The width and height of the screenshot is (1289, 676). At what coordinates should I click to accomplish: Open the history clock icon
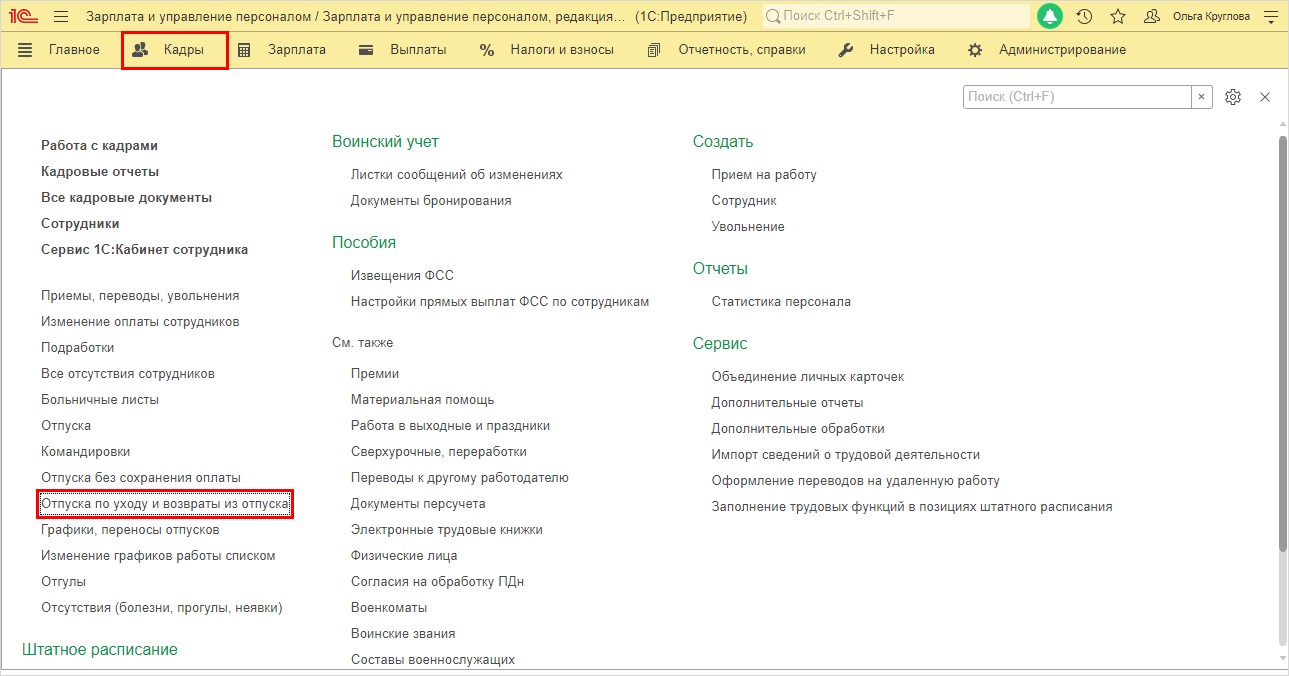[1084, 17]
